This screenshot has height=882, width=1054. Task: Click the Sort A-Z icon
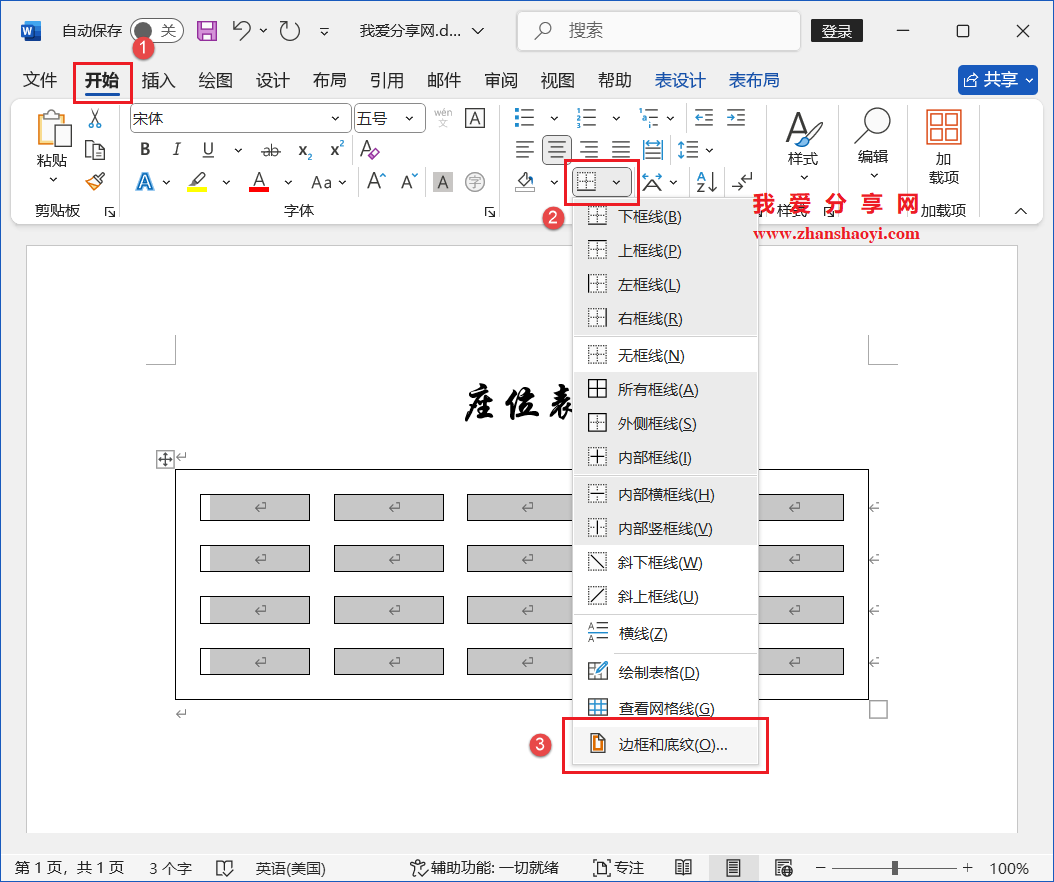pyautogui.click(x=706, y=182)
